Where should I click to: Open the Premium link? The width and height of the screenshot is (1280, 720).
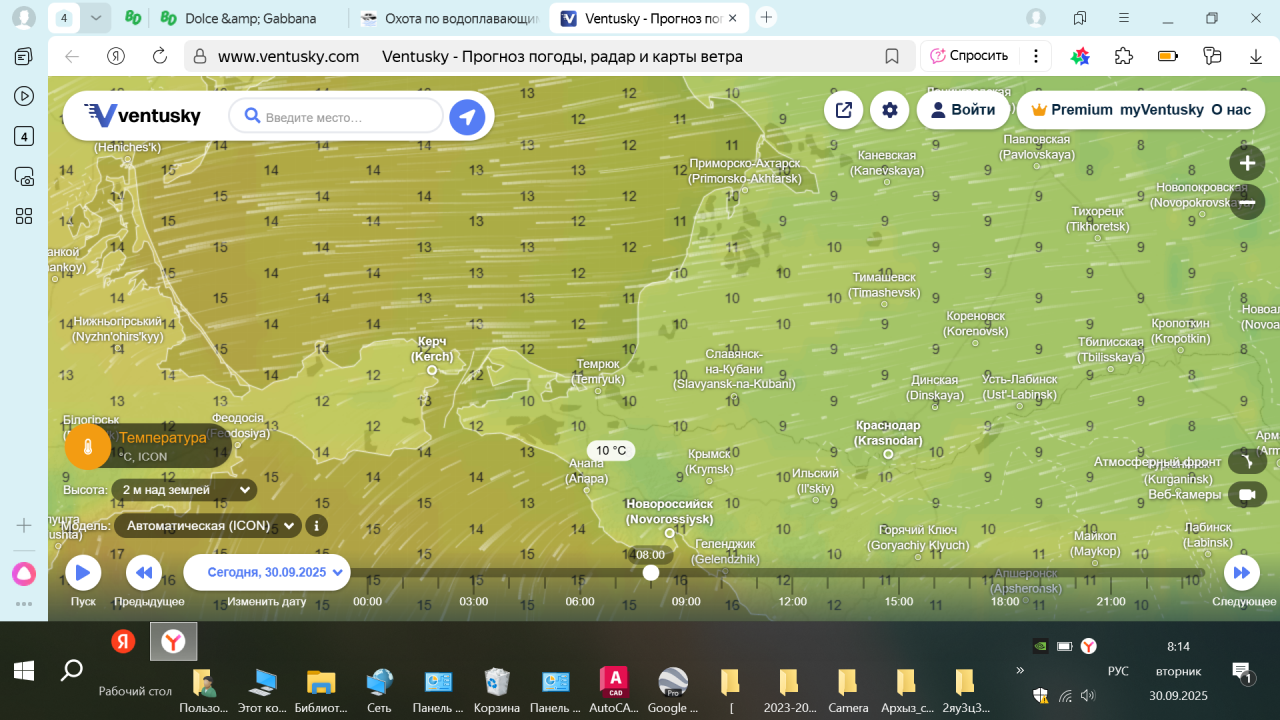pos(1072,110)
